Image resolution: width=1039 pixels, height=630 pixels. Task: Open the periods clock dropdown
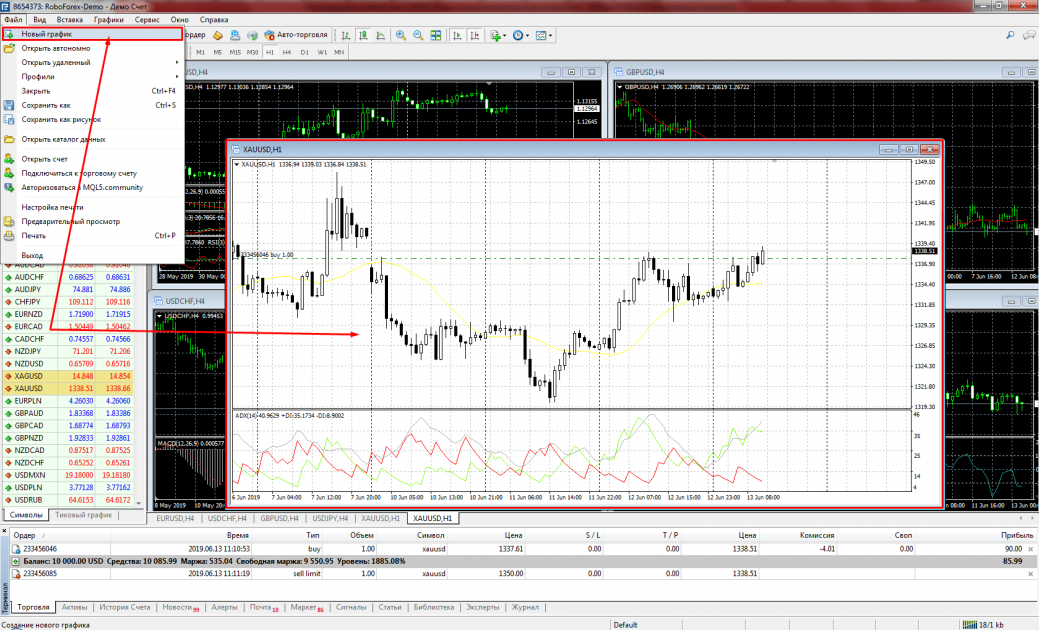tap(521, 35)
